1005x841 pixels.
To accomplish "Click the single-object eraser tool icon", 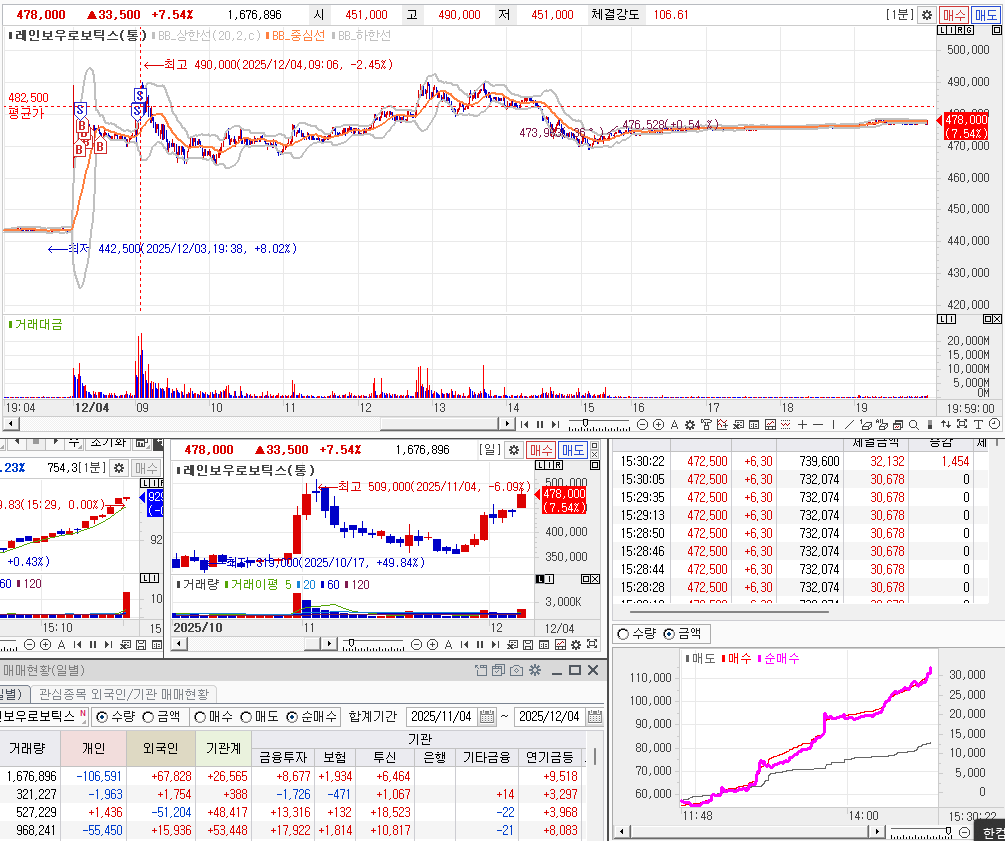I will click(x=865, y=424).
